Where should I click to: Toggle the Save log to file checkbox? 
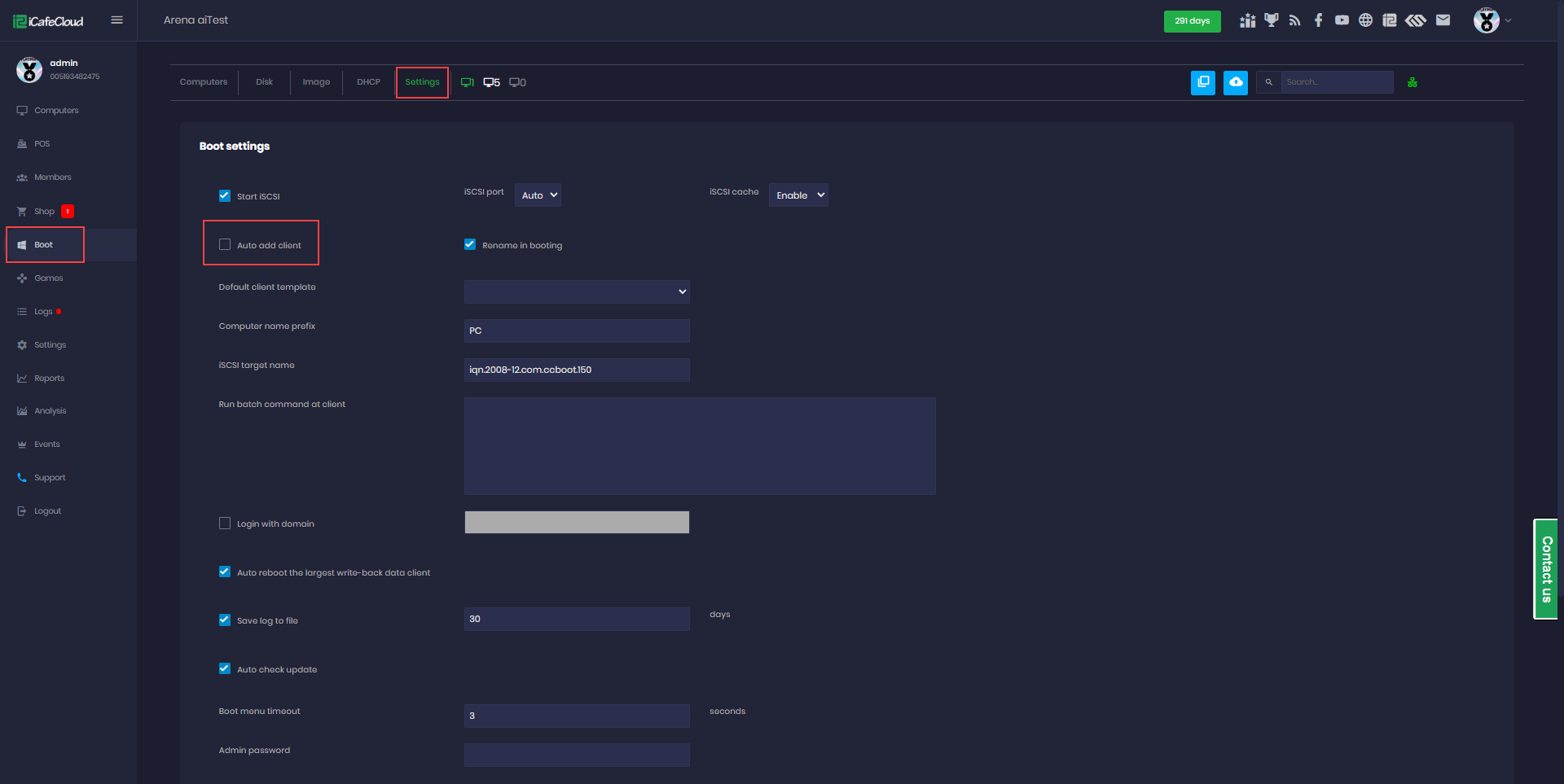pos(225,620)
